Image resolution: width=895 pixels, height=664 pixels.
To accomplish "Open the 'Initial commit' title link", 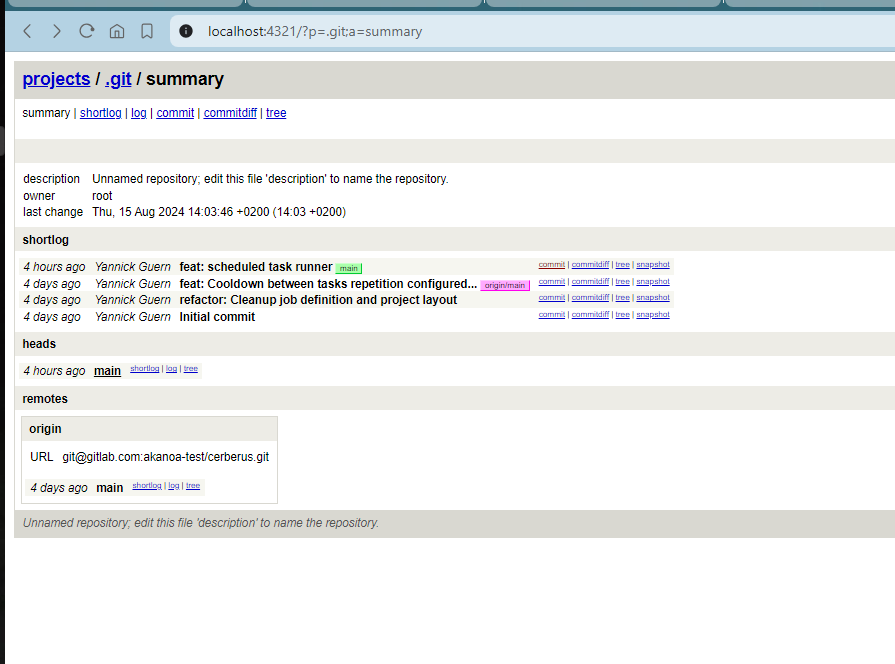I will click(217, 317).
